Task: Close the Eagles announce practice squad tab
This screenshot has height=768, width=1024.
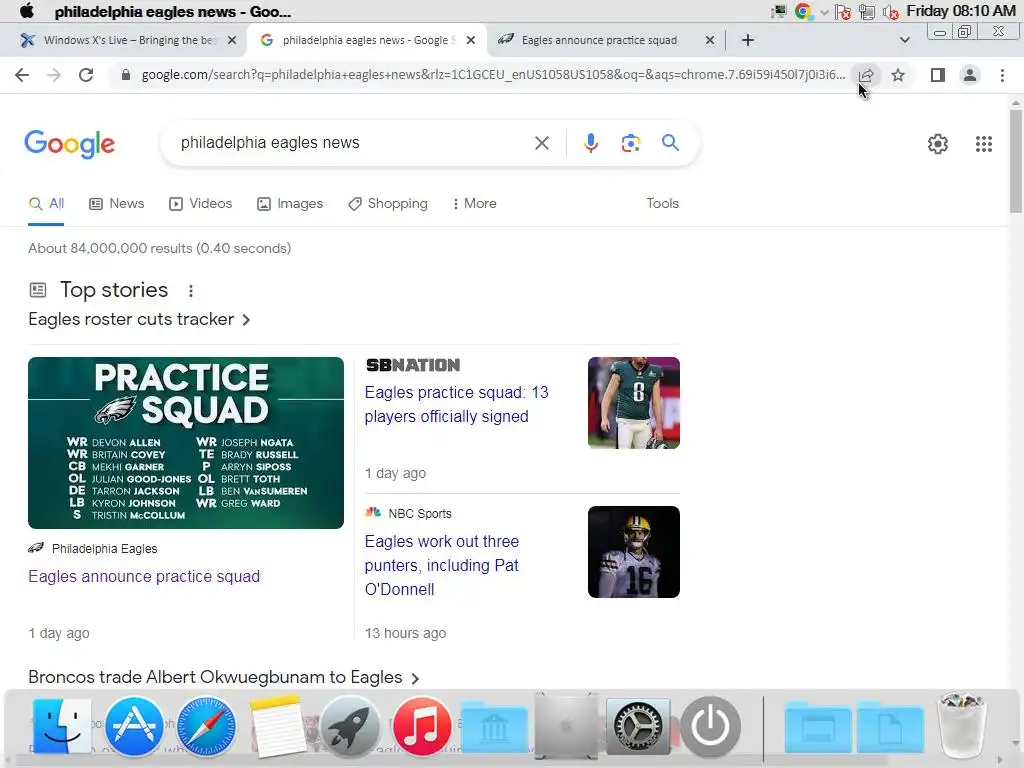Action: pos(710,40)
